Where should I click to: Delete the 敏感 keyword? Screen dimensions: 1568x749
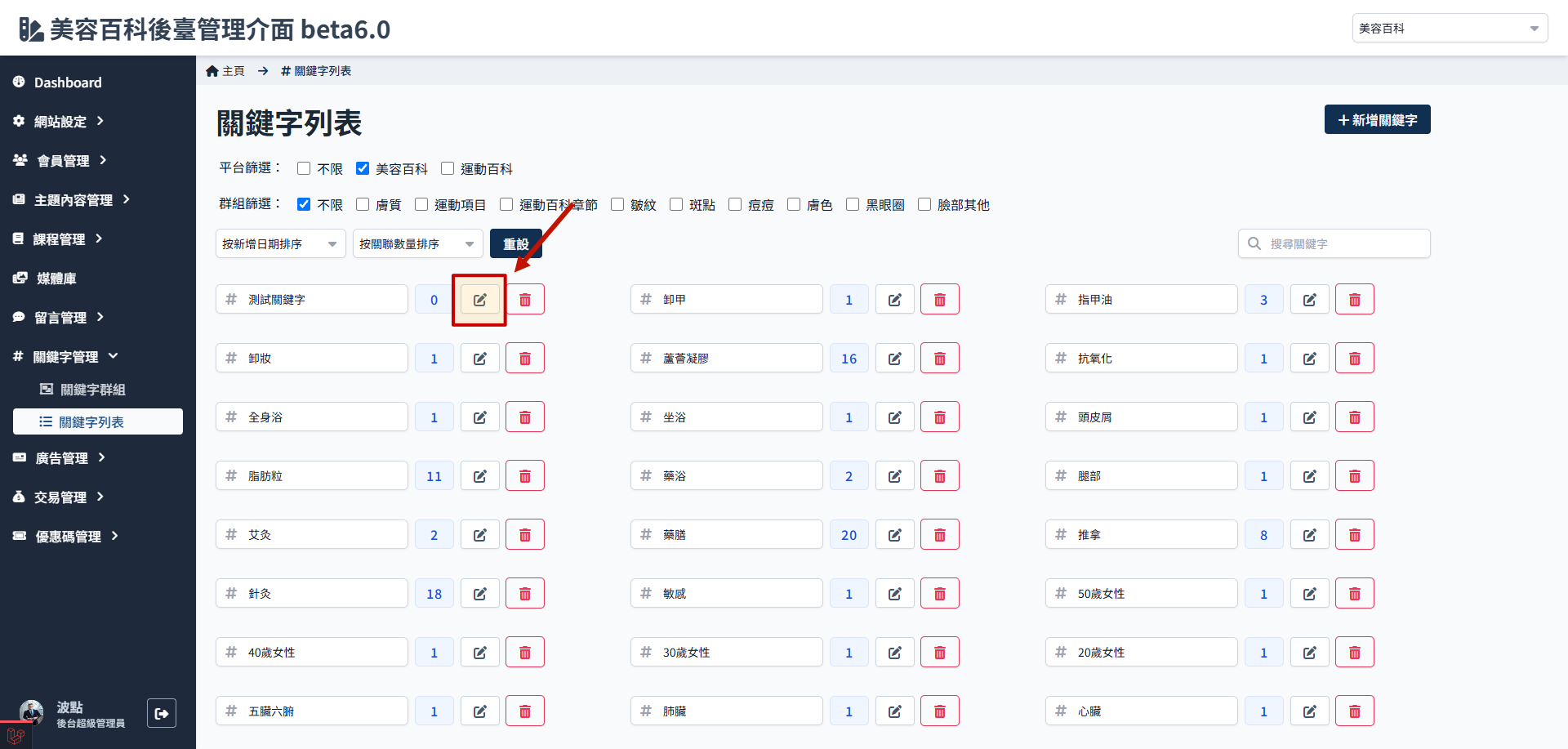[940, 594]
